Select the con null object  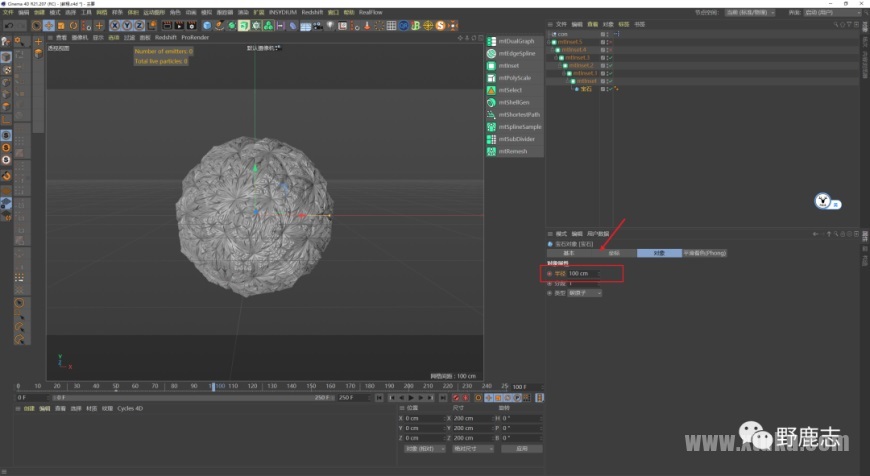(x=563, y=34)
